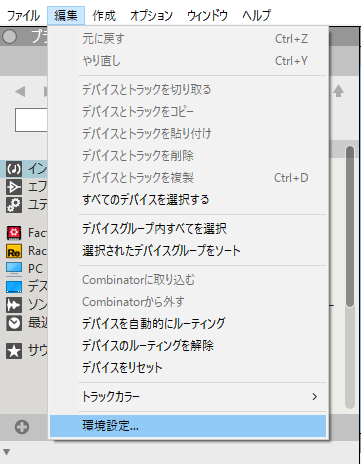The image size is (361, 464).
Task: Click the round plus button at bottom left
Action: [x=22, y=427]
